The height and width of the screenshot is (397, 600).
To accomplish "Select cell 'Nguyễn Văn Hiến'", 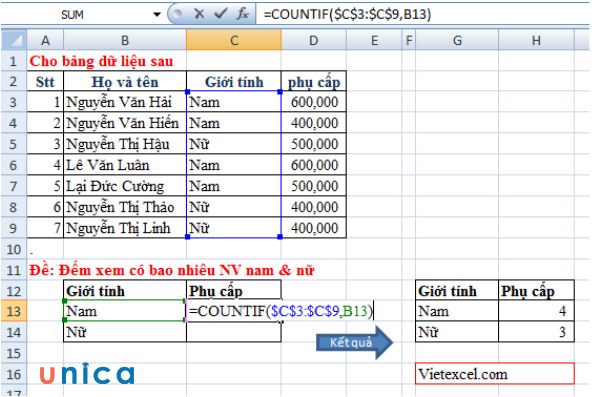I will point(125,123).
